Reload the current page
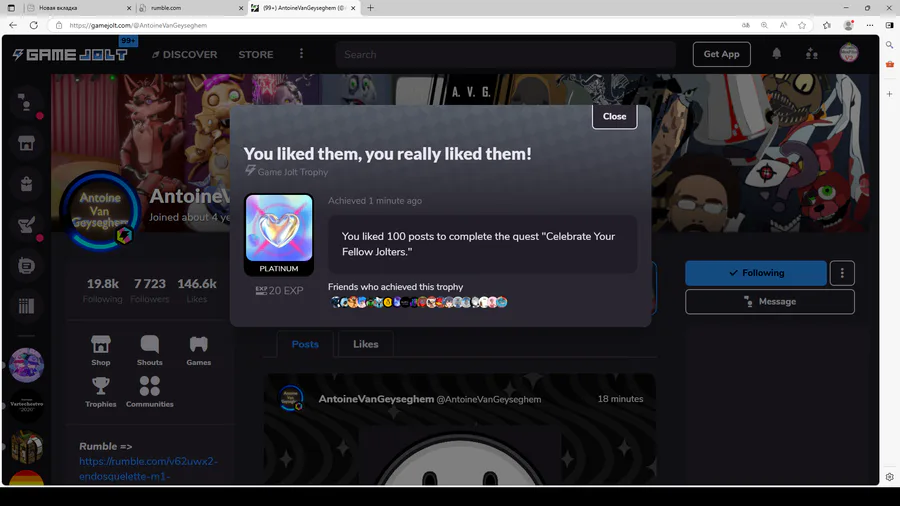Viewport: 900px width, 506px height. (34, 25)
